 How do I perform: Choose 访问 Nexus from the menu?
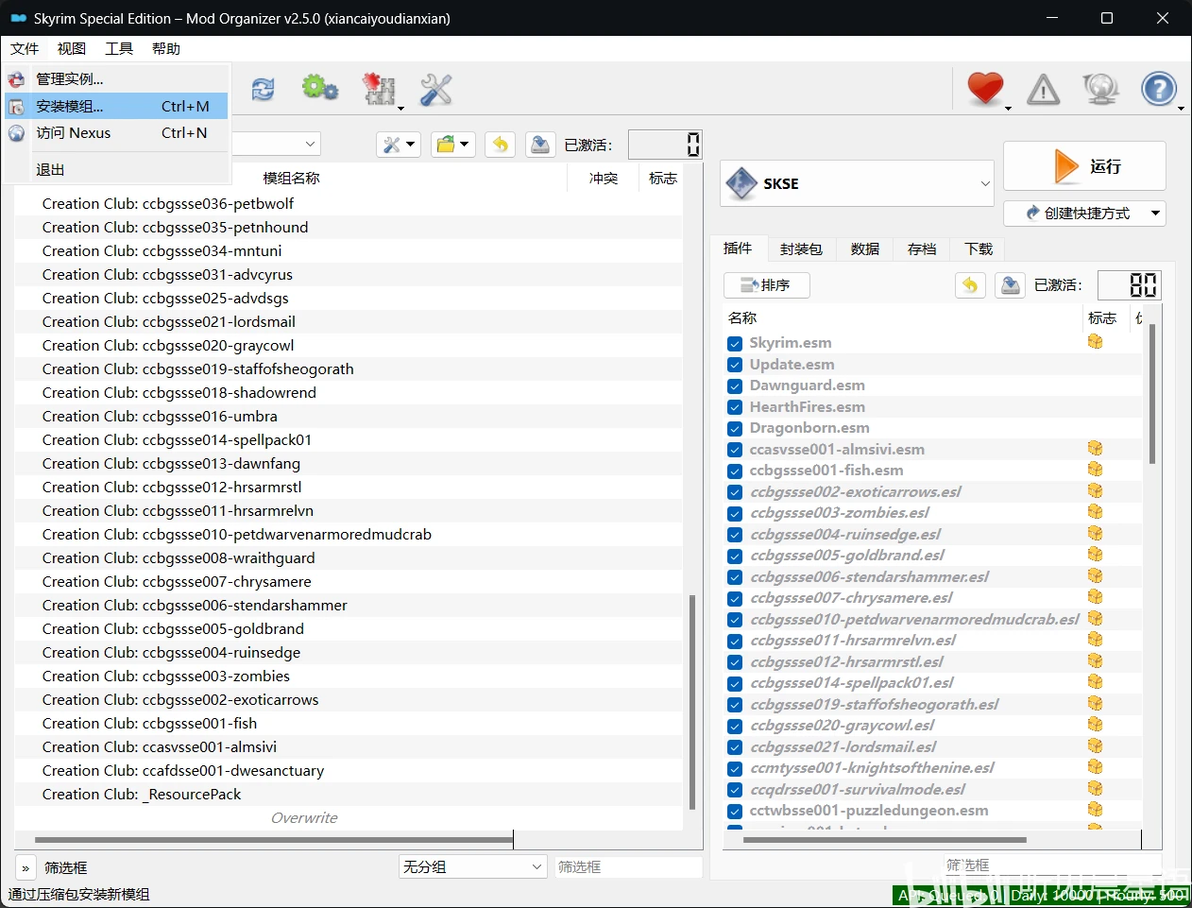pyautogui.click(x=116, y=133)
